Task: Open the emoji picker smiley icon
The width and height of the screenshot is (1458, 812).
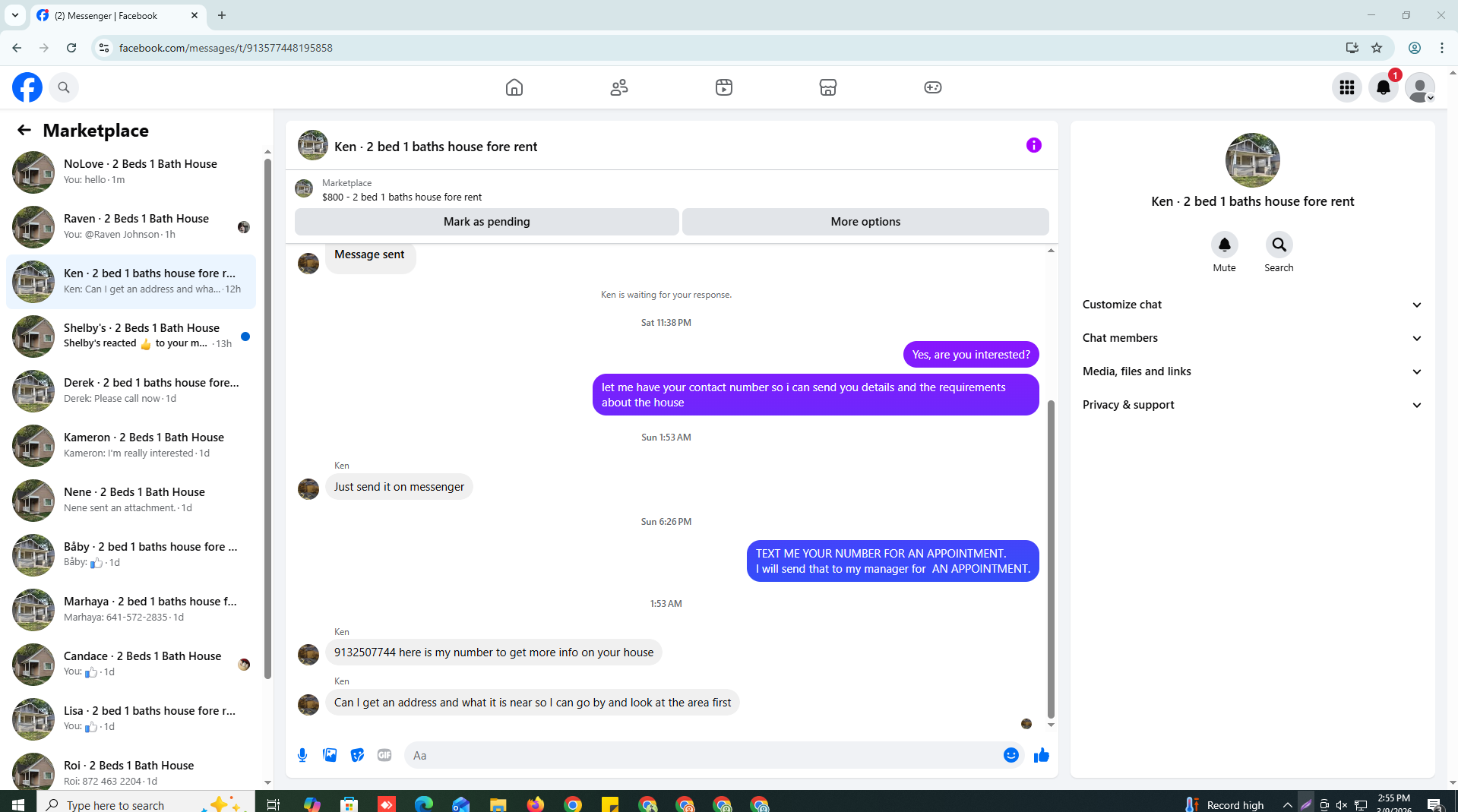Action: click(1010, 755)
